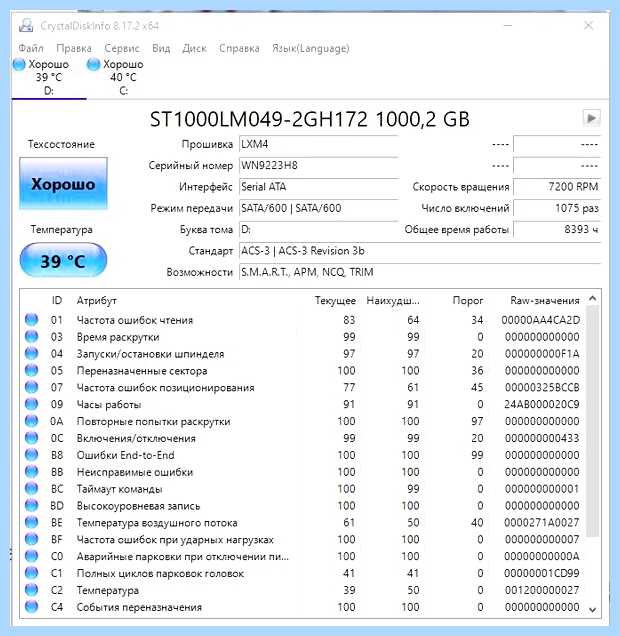Click the Атрибут column header
Image resolution: width=620 pixels, height=636 pixels.
pos(97,301)
